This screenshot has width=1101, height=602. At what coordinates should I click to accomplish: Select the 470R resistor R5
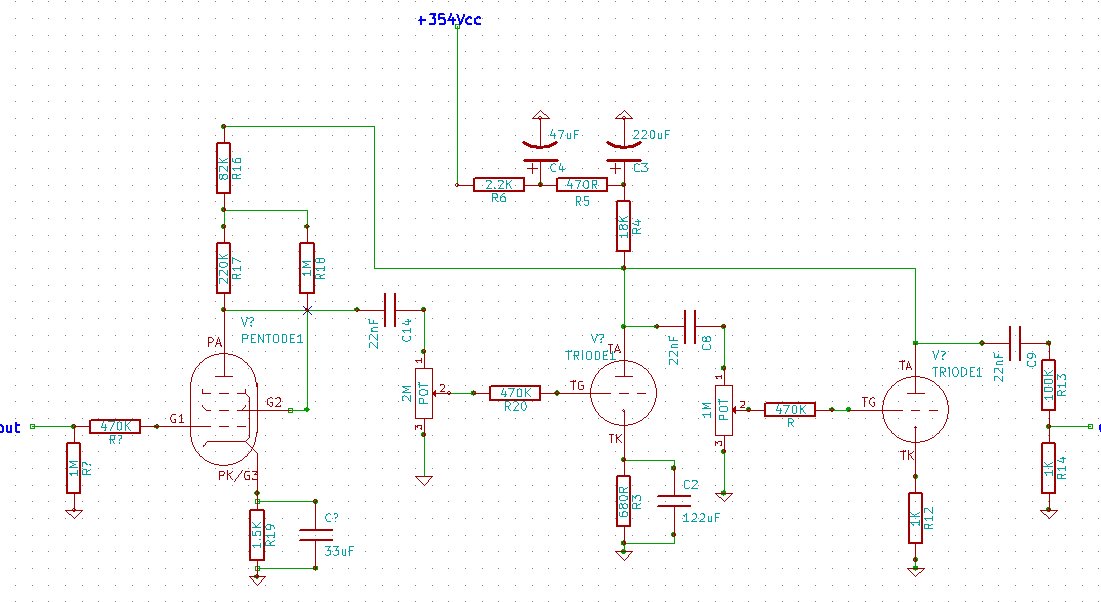[x=581, y=185]
